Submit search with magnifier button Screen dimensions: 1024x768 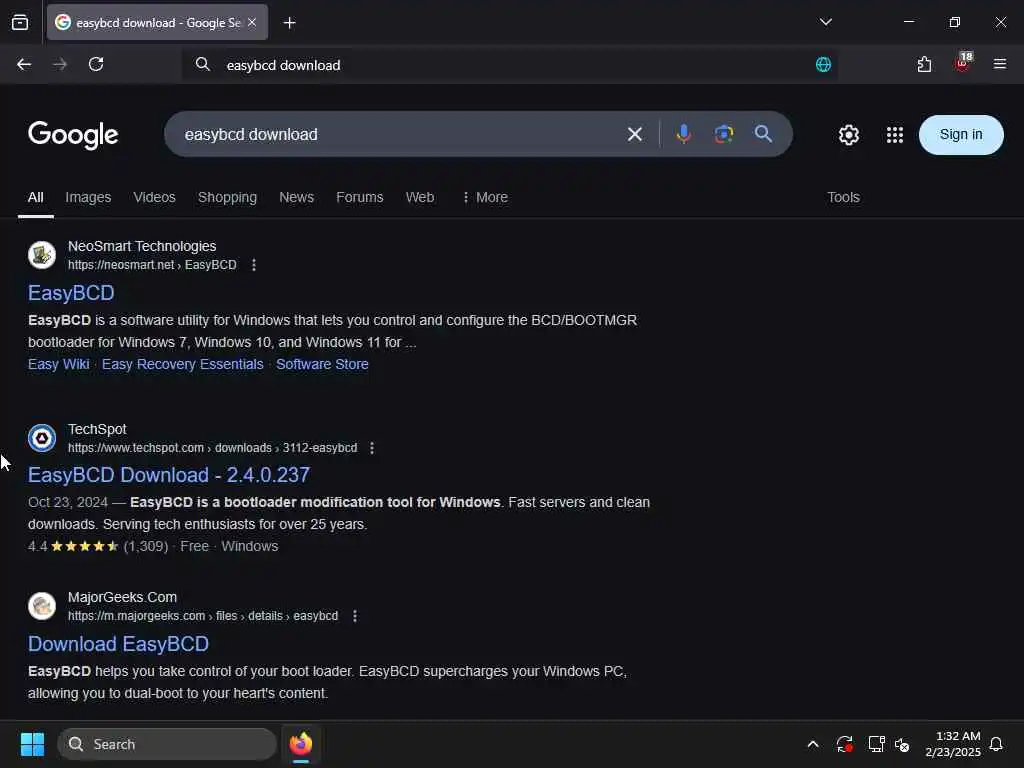763,134
